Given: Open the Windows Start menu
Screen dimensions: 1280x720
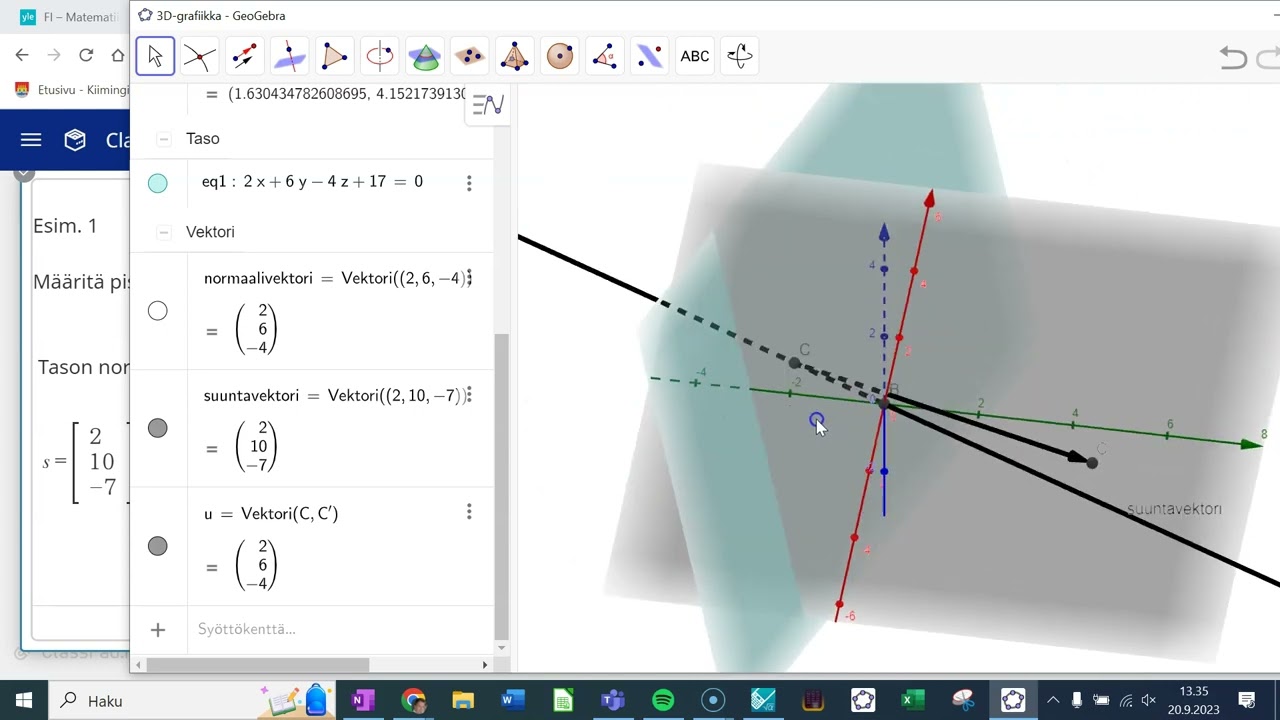Looking at the screenshot, I should click(x=24, y=700).
